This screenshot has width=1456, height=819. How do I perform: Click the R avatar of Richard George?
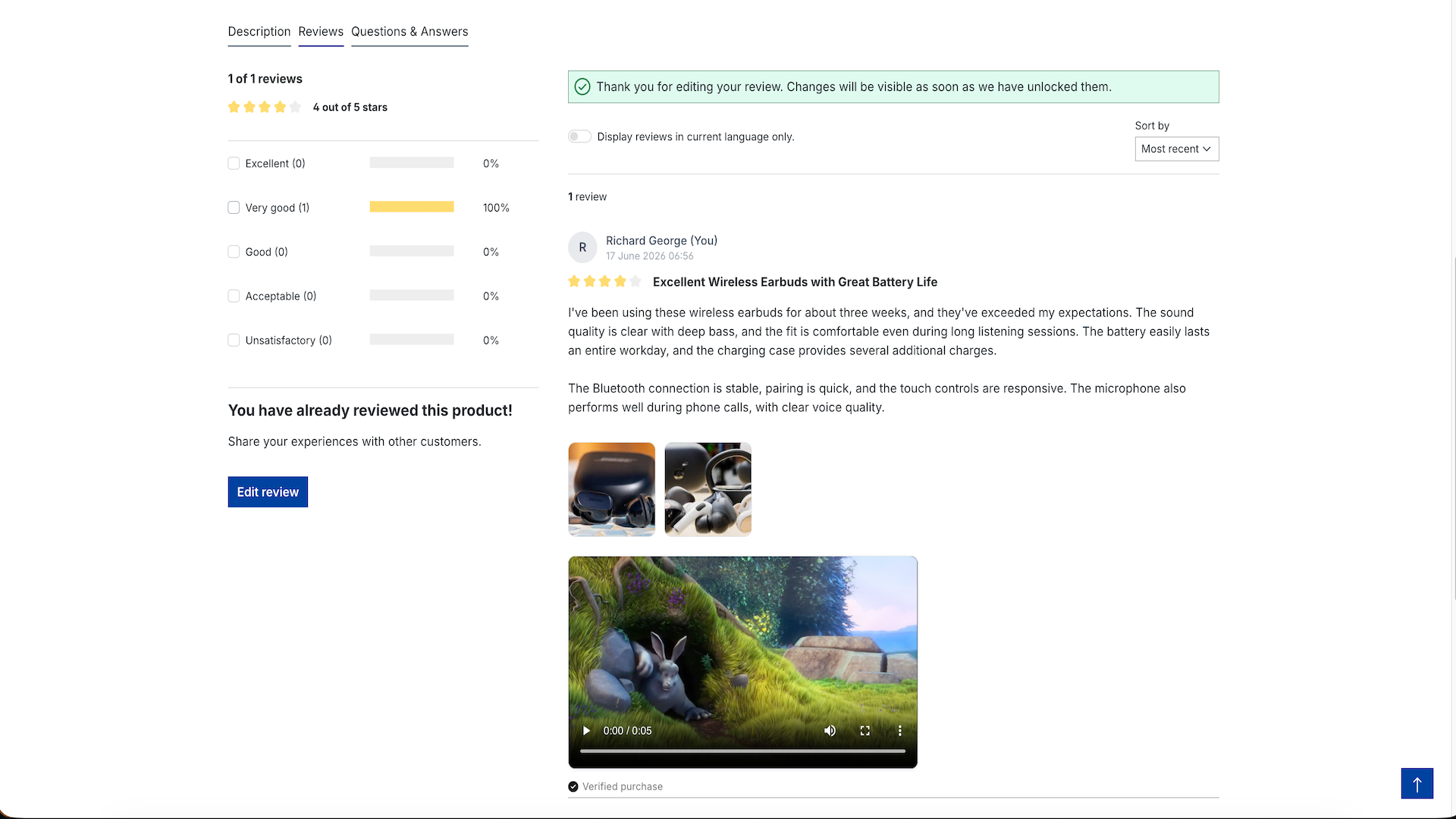[582, 247]
